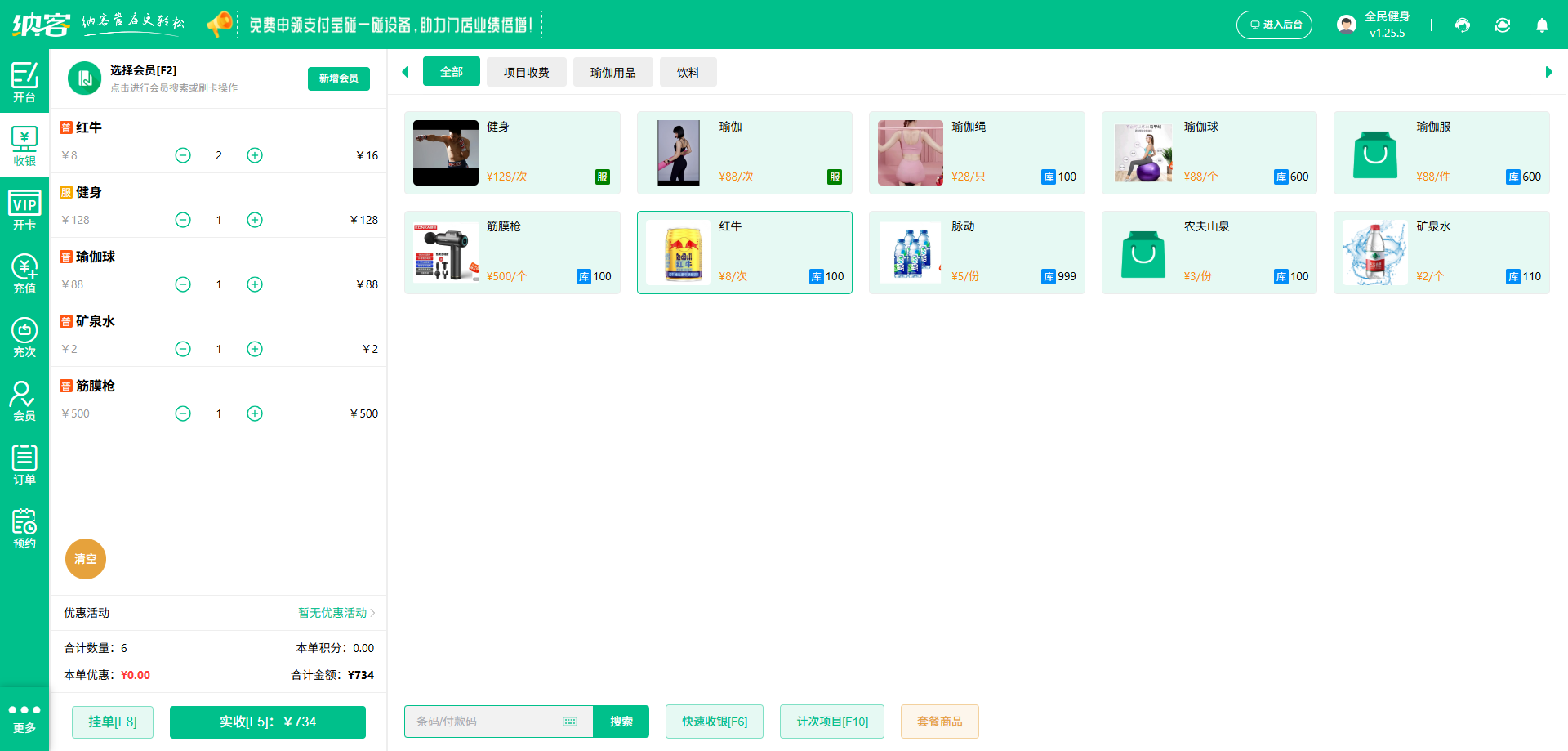Screen dimensions: 1568x751
Task: Open the 更多 more menu
Action: point(24,717)
